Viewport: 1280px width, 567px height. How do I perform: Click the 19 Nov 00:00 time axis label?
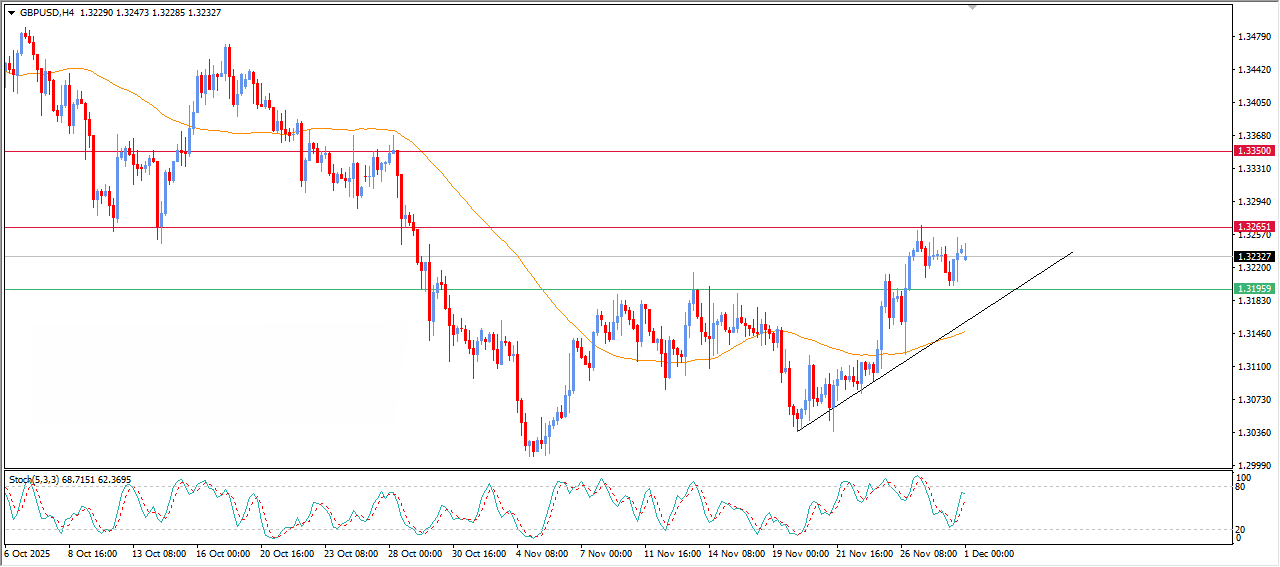802,553
